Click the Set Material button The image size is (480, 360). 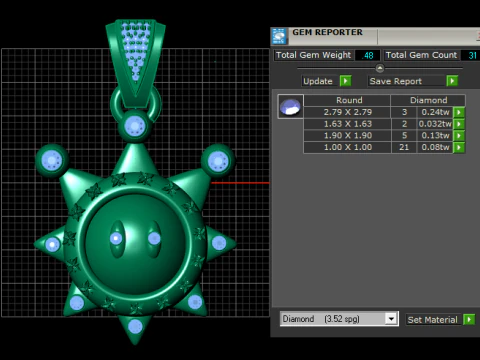click(432, 320)
